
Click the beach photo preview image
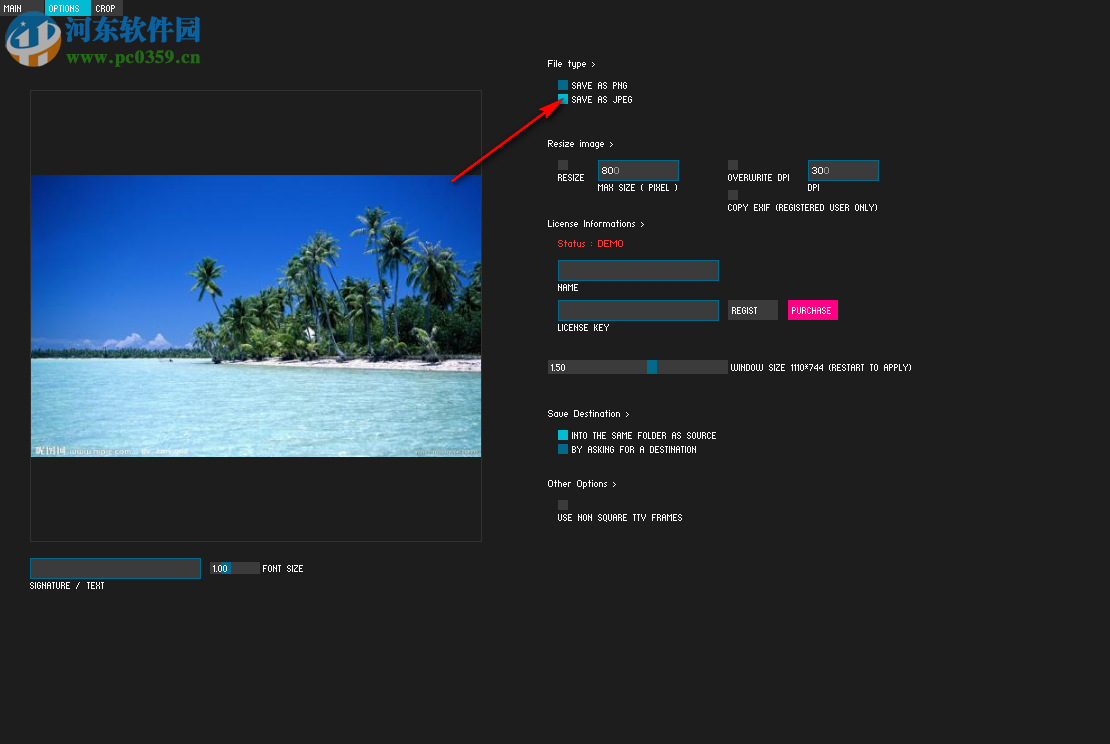pyautogui.click(x=256, y=316)
